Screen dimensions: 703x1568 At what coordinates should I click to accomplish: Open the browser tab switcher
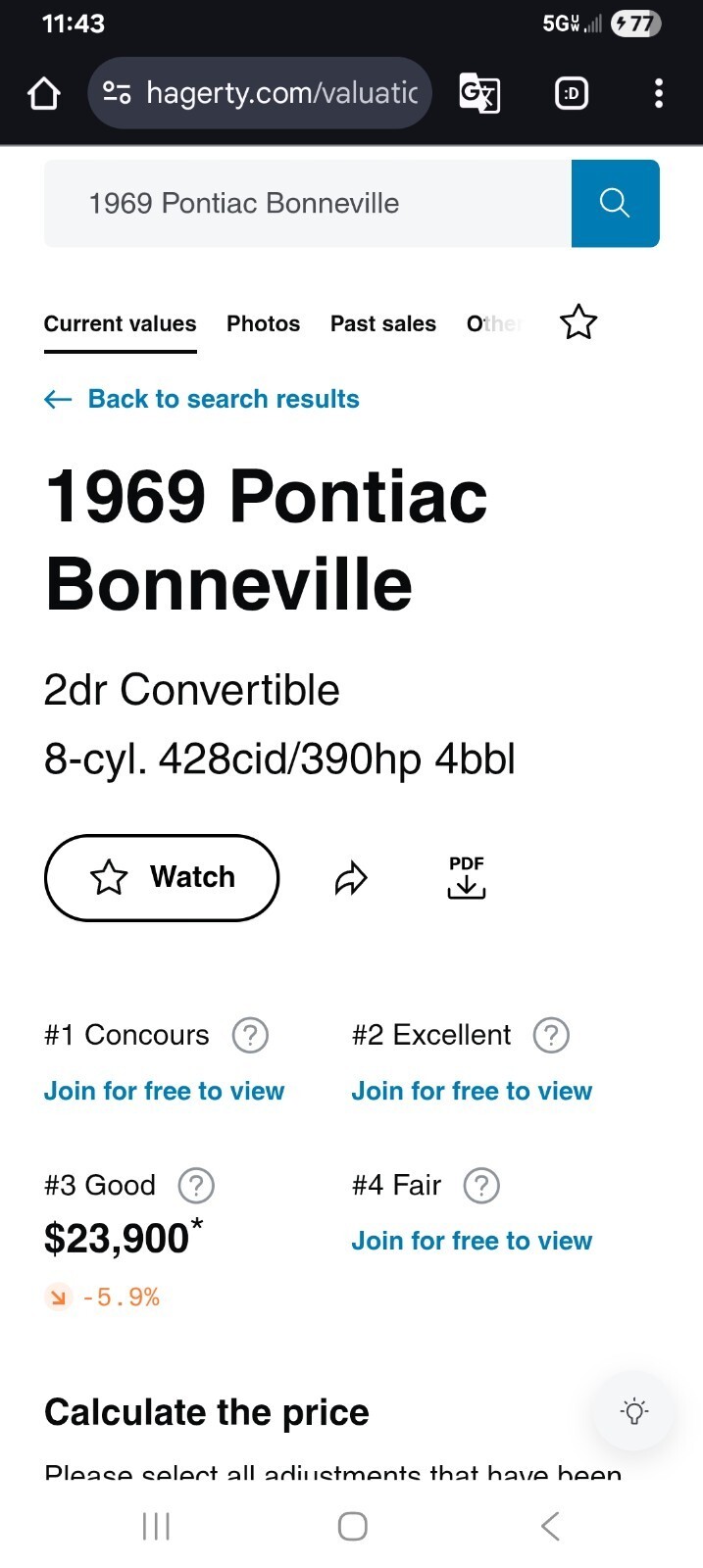pyautogui.click(x=572, y=94)
